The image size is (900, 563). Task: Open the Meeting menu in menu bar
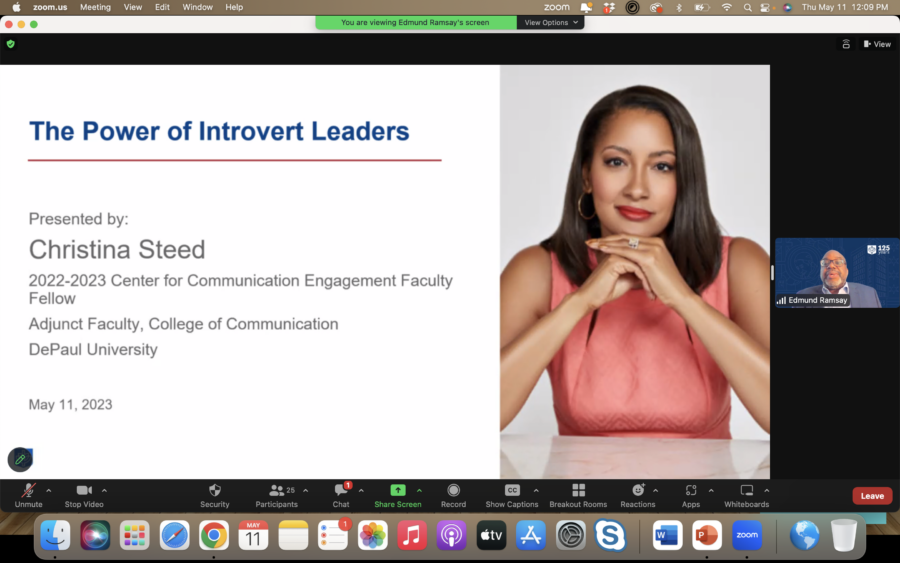95,7
